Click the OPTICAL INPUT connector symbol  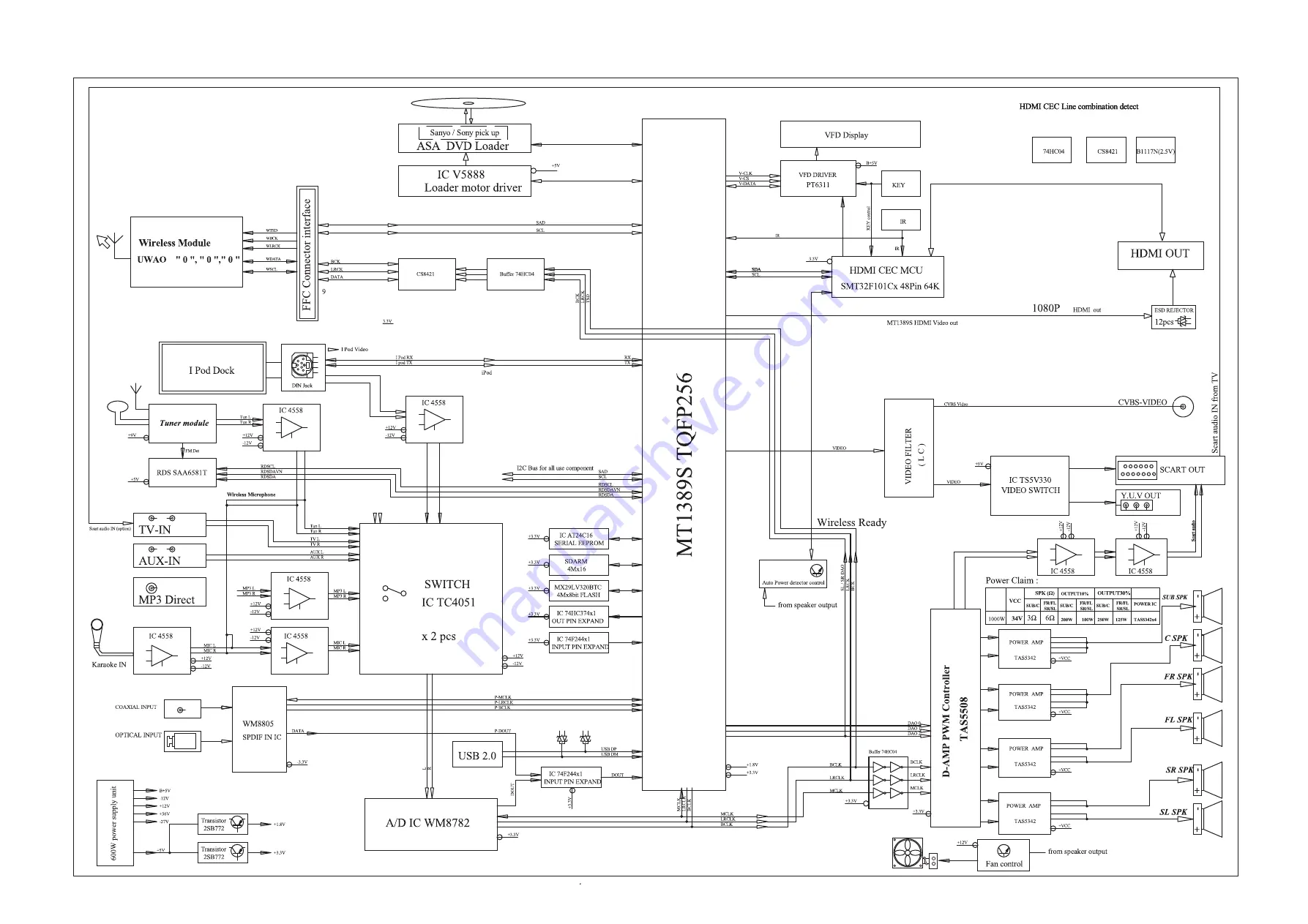182,741
